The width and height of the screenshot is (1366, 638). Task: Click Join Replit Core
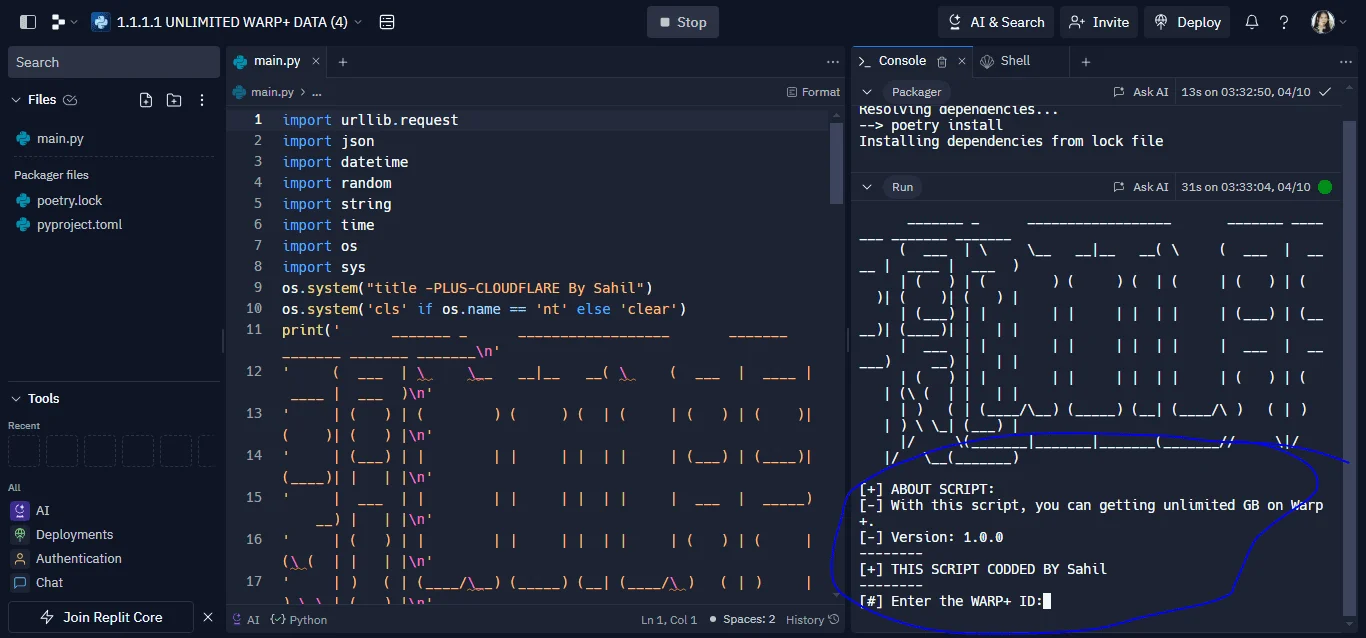click(x=100, y=617)
